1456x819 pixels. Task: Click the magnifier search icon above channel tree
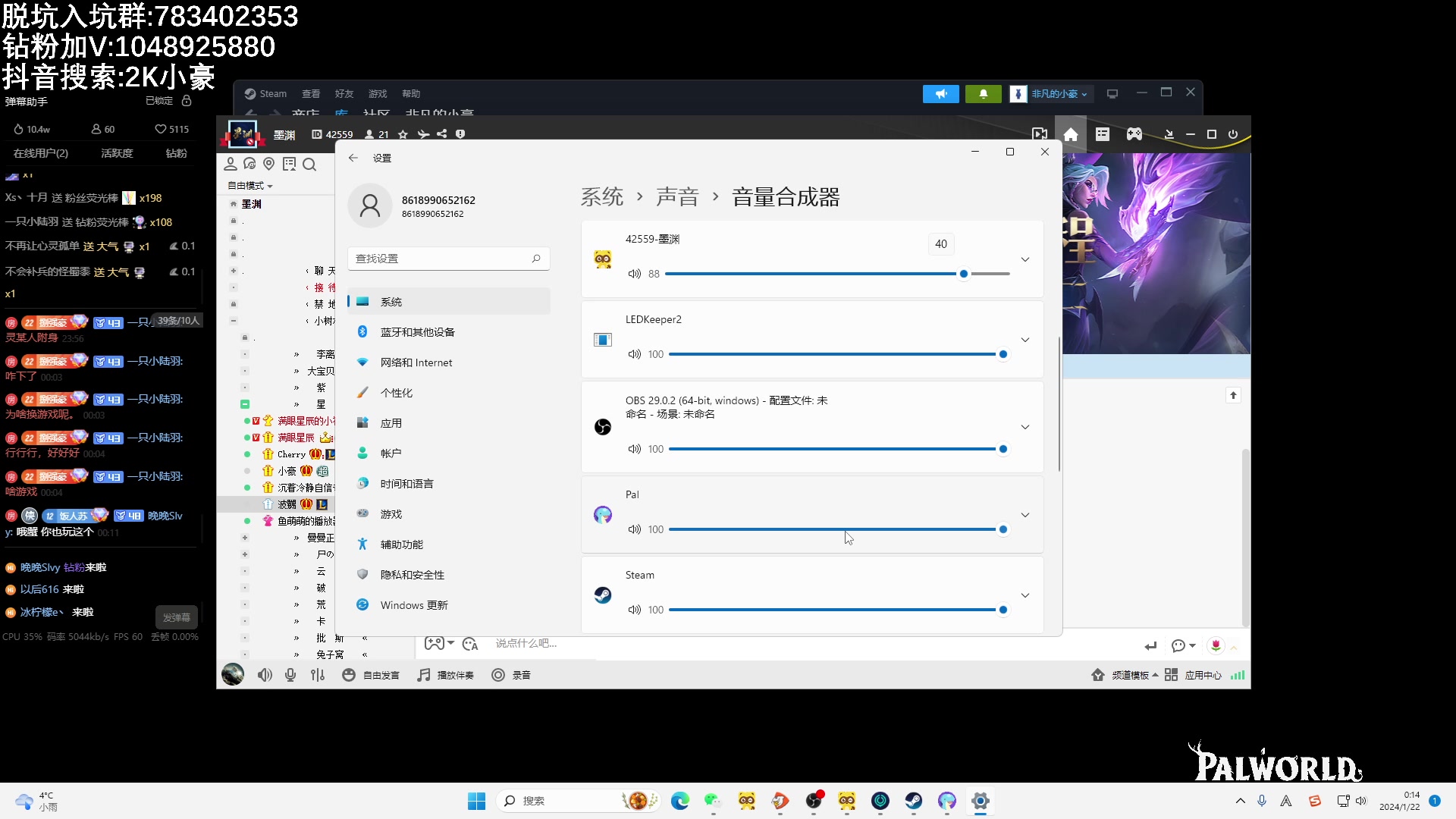[x=309, y=165]
